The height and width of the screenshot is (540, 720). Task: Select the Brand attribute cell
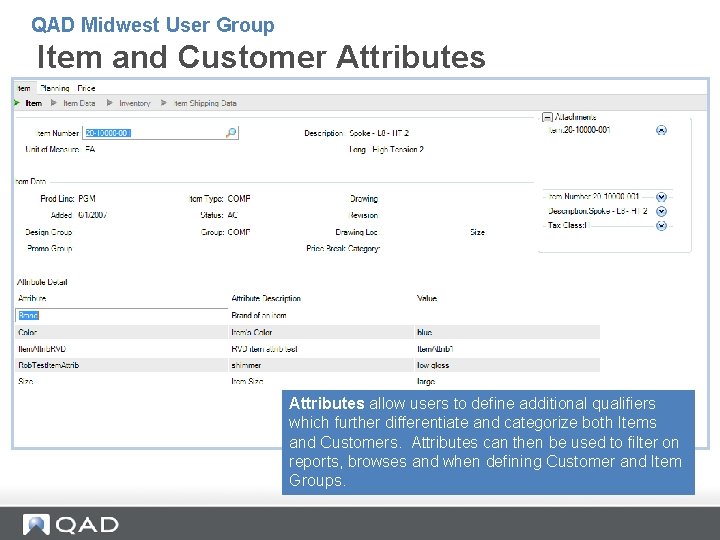pyautogui.click(x=122, y=315)
